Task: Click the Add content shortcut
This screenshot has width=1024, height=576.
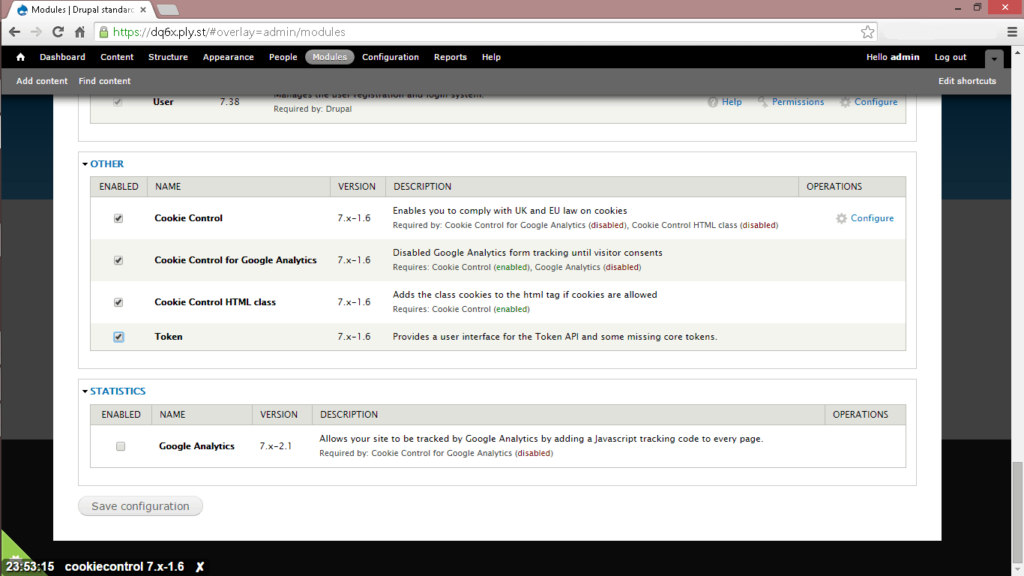Action: [42, 81]
